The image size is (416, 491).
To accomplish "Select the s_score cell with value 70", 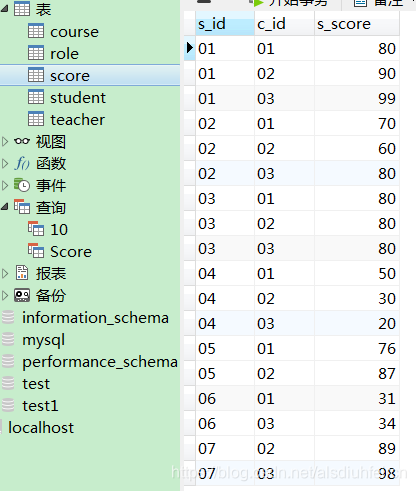I will tap(357, 123).
